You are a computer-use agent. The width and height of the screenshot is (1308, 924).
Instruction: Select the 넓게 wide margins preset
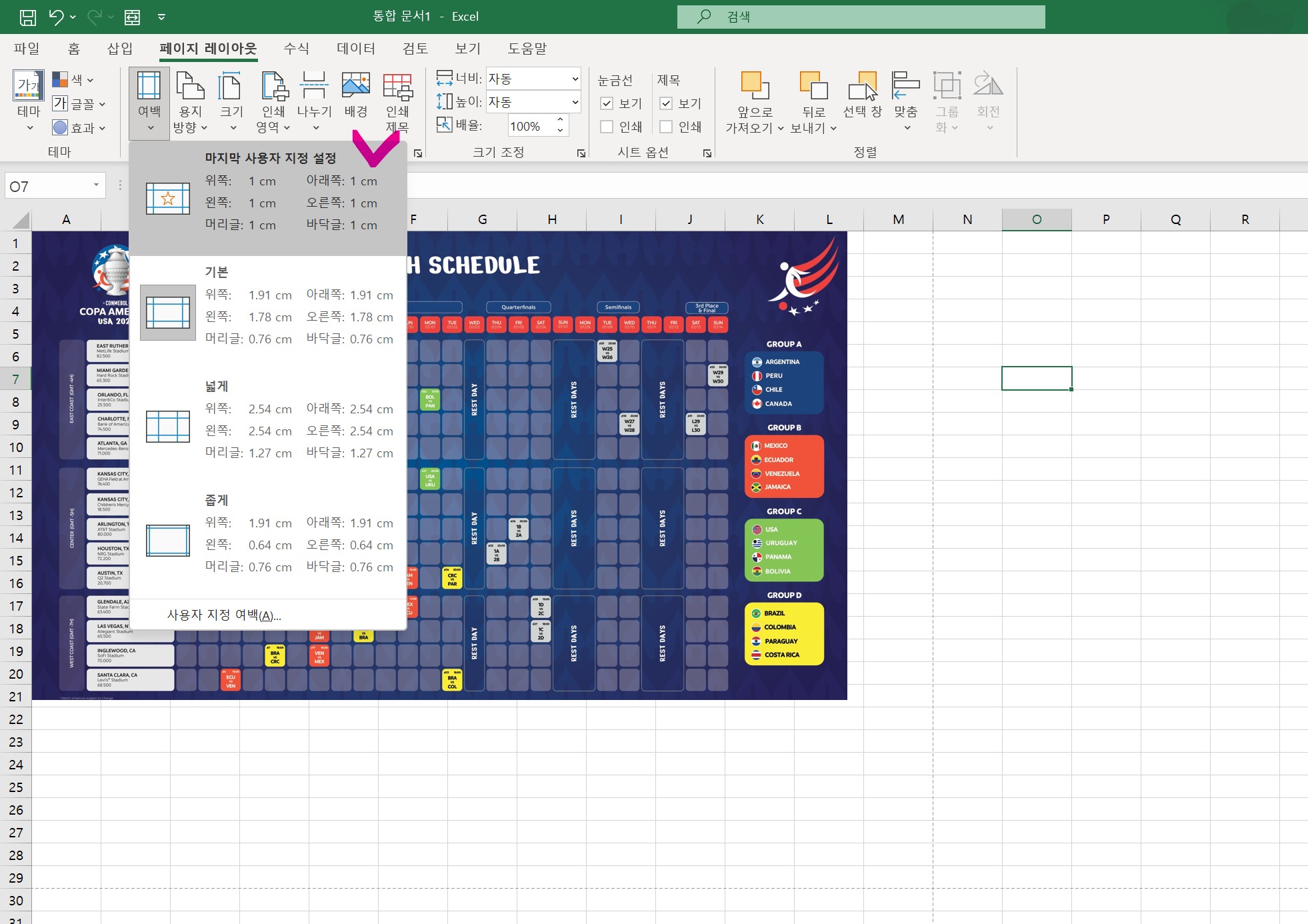(x=268, y=427)
